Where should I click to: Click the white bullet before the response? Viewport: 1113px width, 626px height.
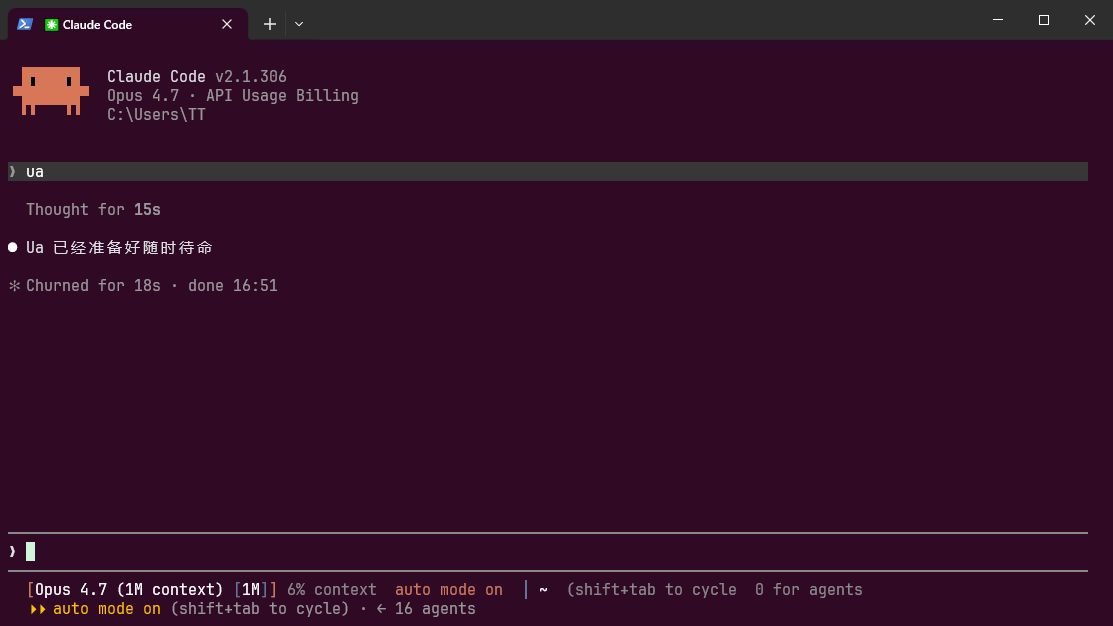(13, 248)
